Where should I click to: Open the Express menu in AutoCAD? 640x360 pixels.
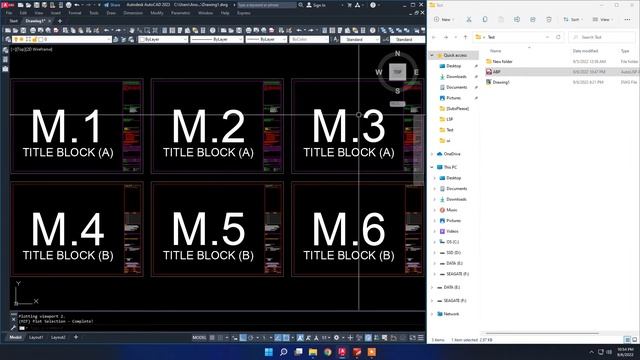[244, 13]
